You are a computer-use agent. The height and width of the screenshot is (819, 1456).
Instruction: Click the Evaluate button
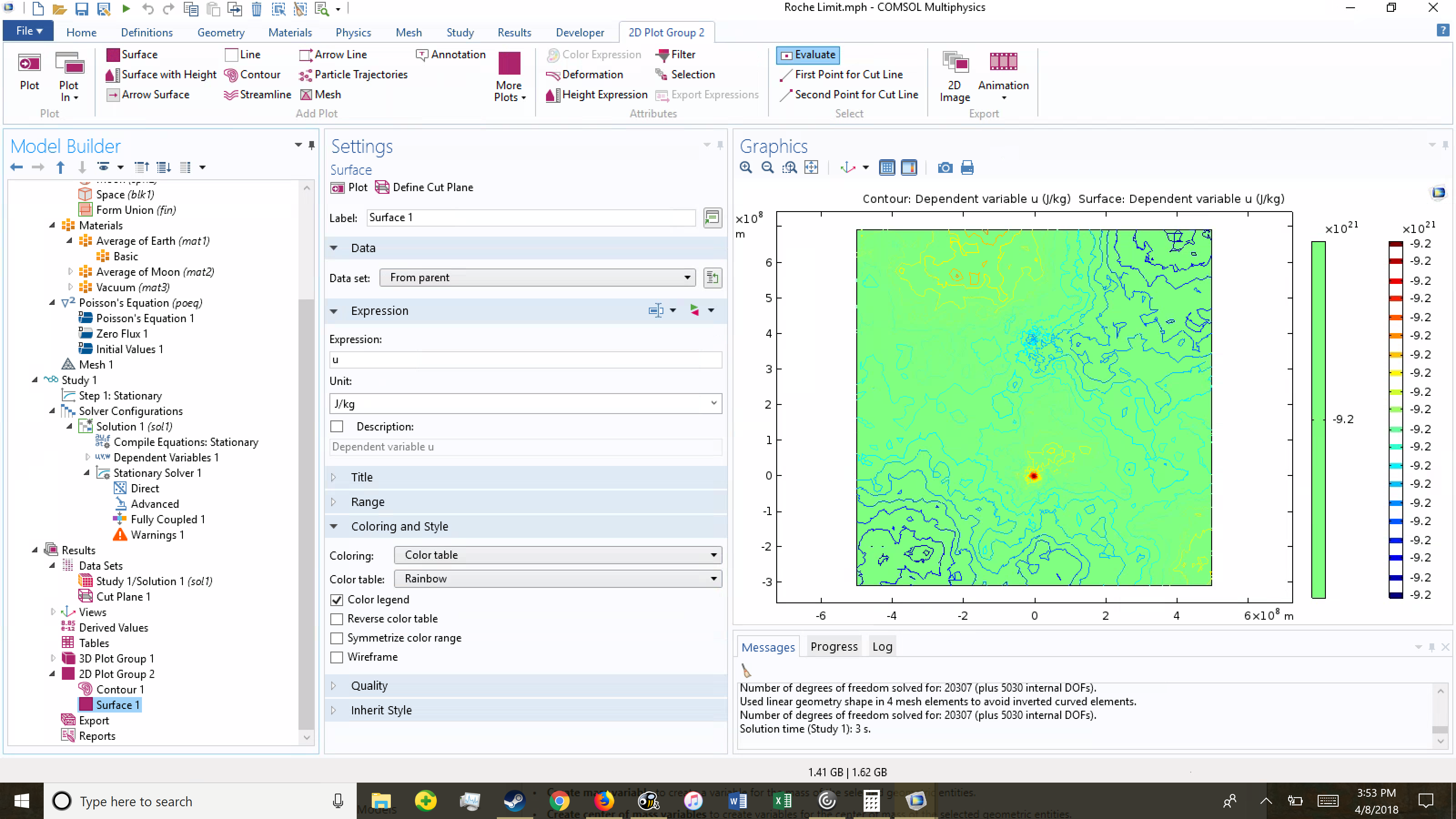tap(808, 55)
